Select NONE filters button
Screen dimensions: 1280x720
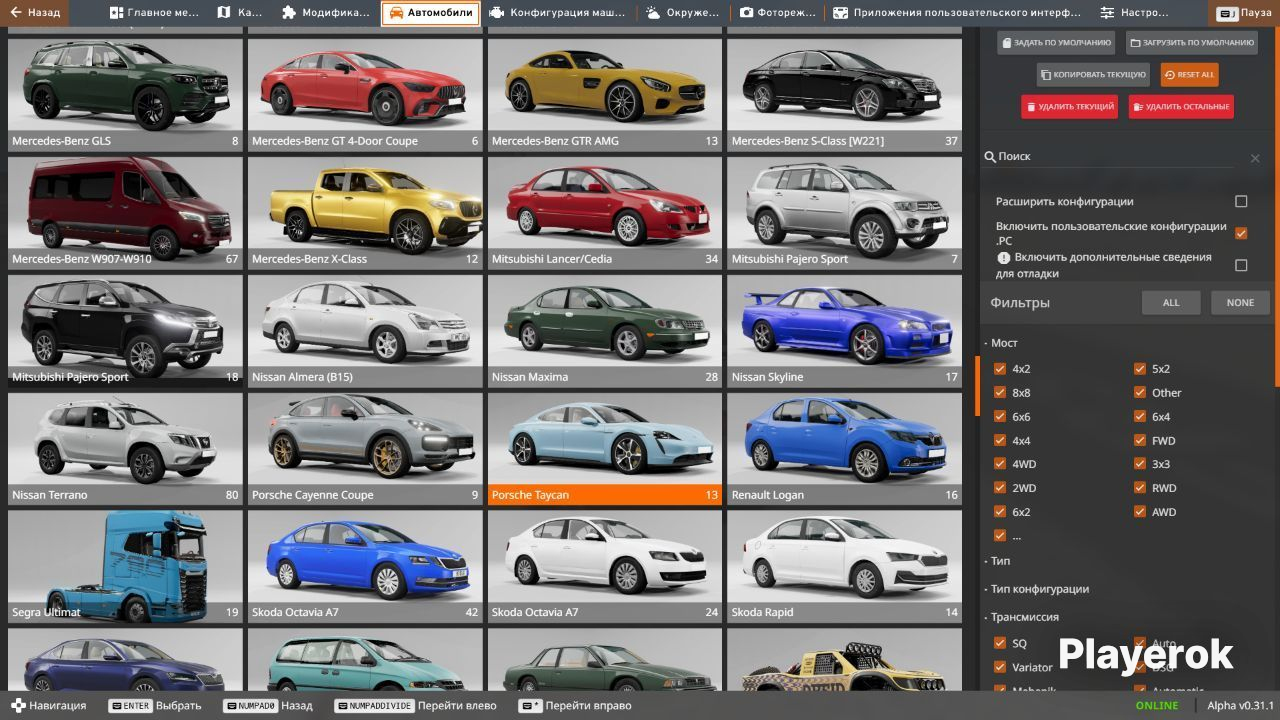1240,303
